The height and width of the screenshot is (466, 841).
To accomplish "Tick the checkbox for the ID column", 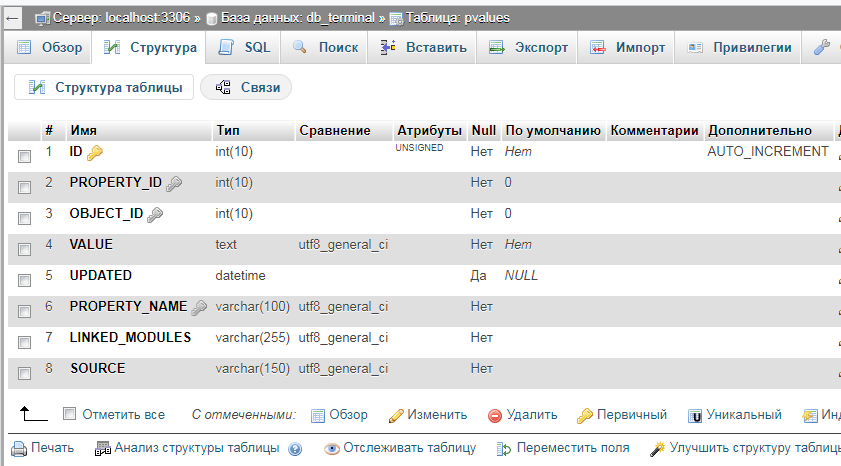I will point(24,155).
